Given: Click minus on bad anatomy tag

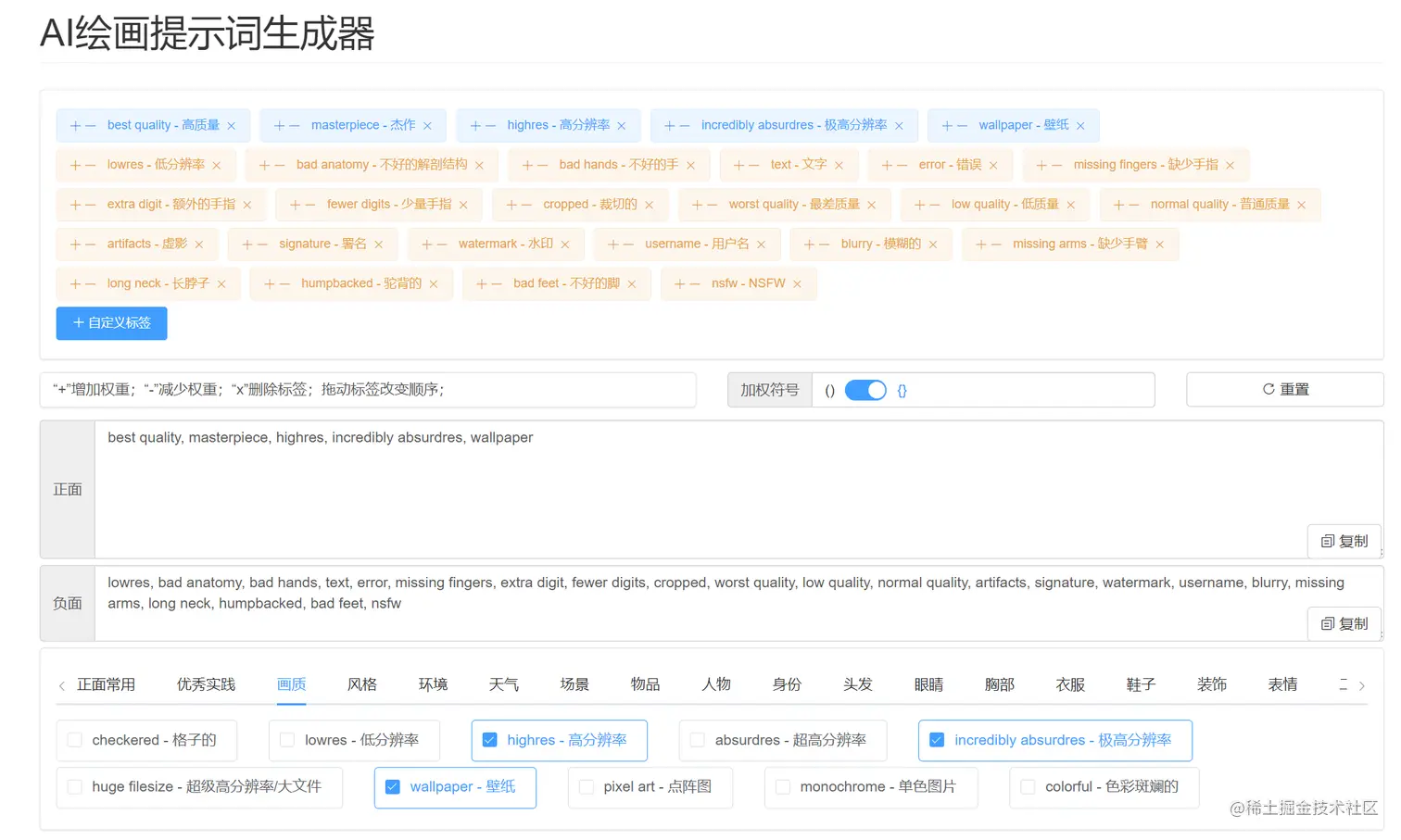Looking at the screenshot, I should (x=279, y=166).
